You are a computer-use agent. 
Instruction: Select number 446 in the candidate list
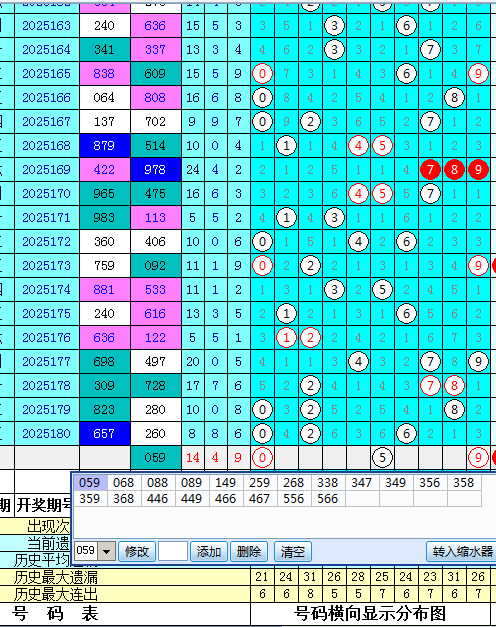158,499
